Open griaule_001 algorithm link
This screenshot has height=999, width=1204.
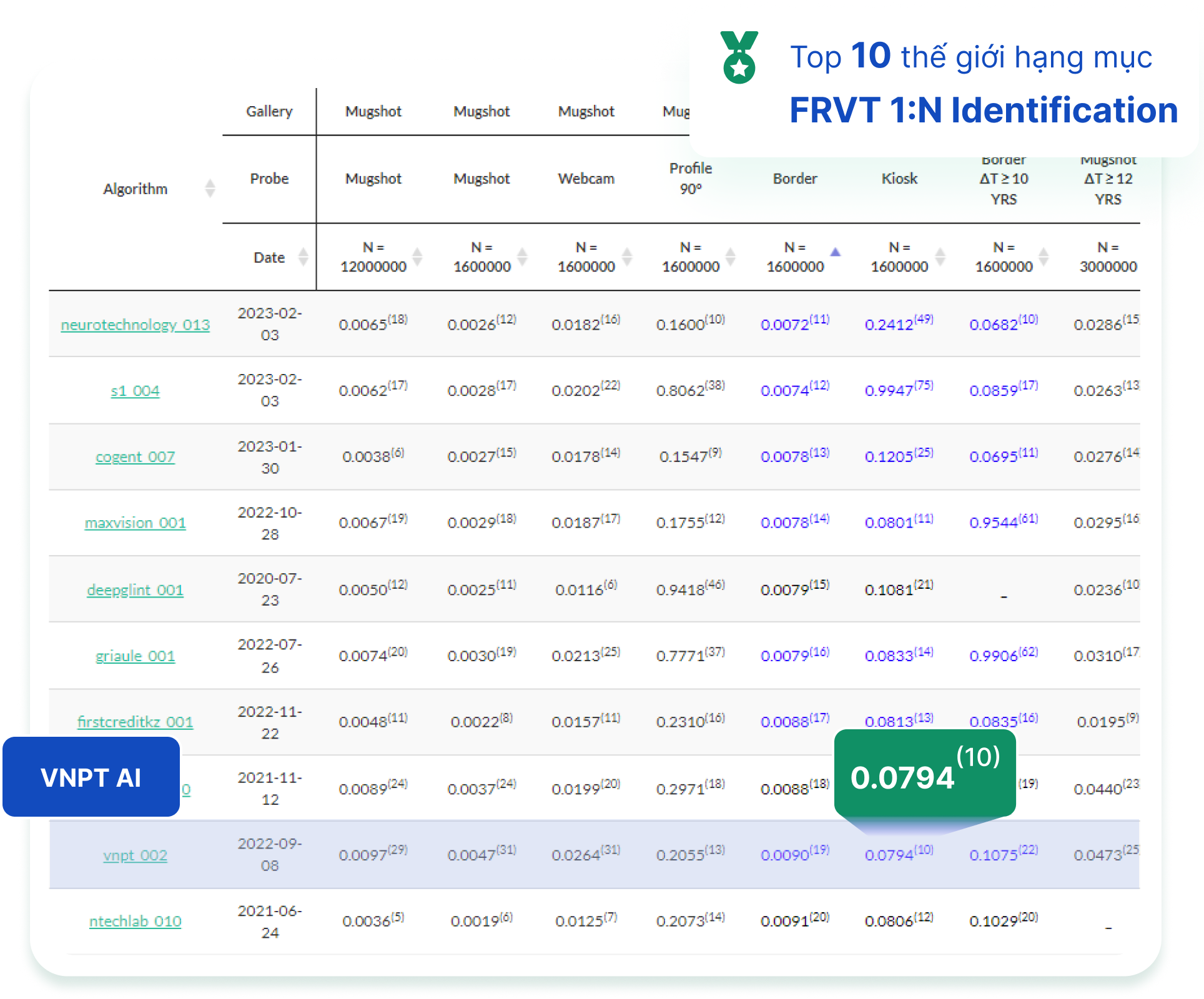coord(135,656)
